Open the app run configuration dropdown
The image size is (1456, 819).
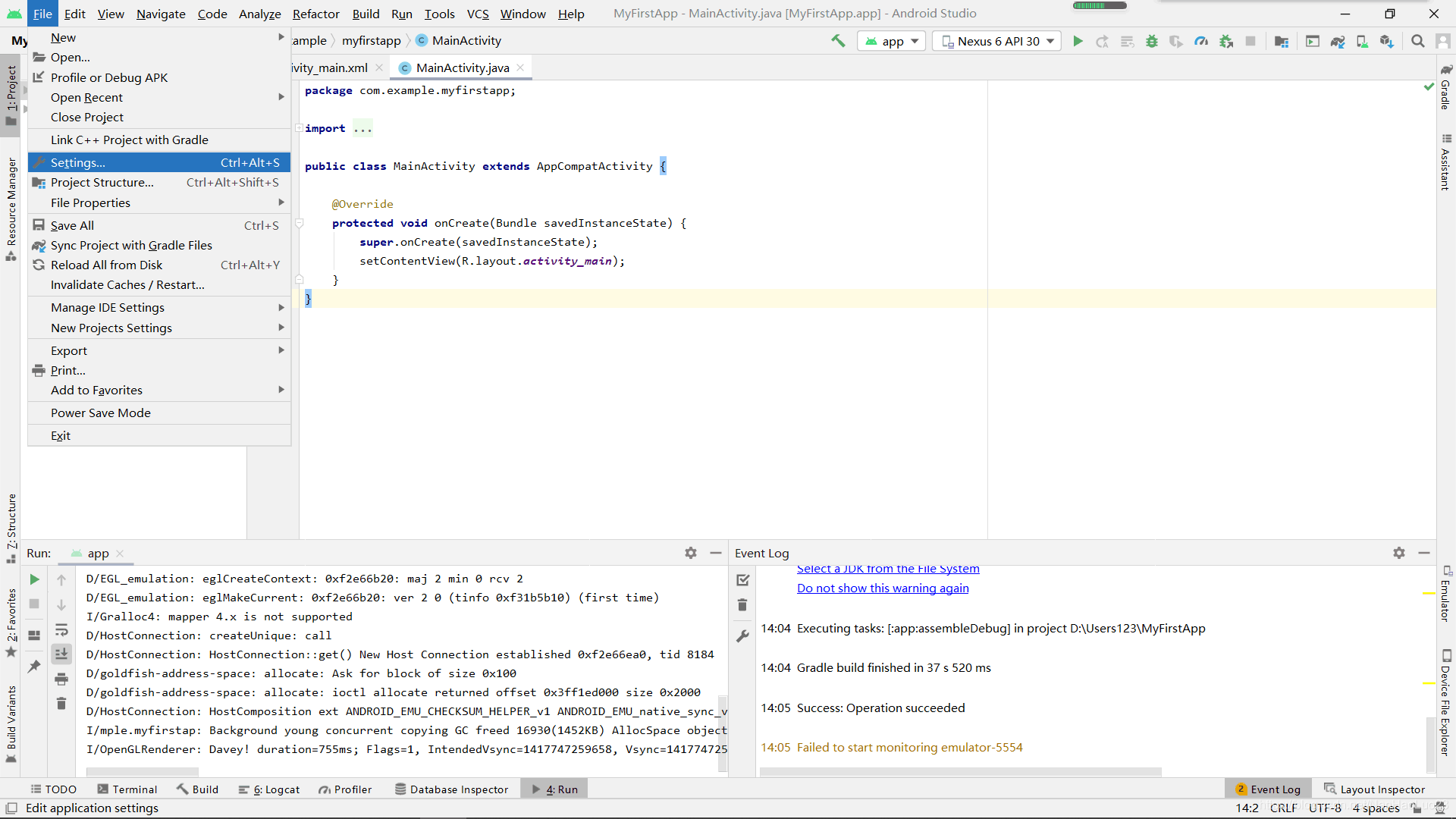point(892,41)
